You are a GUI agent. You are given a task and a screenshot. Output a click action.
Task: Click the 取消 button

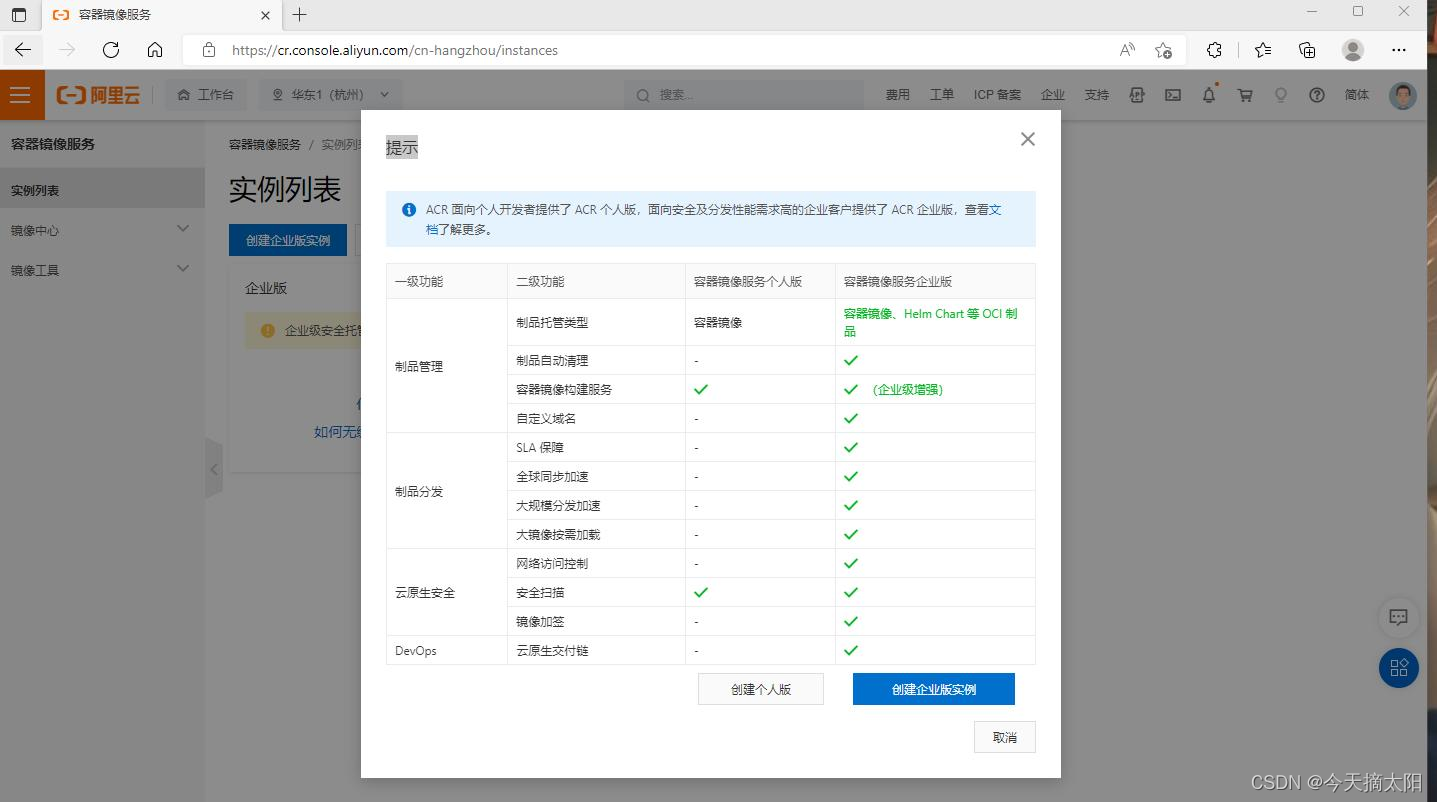click(1004, 737)
